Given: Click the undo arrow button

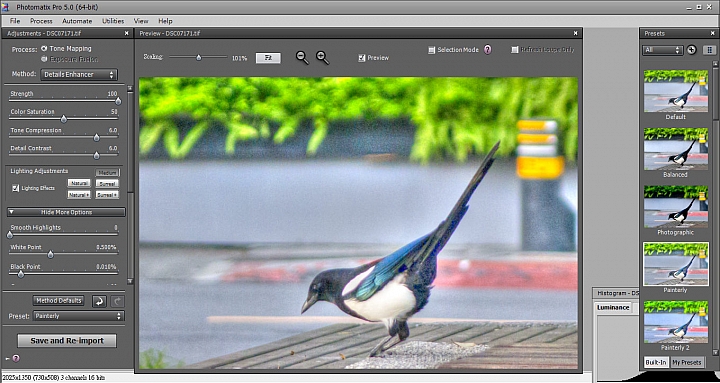Looking at the screenshot, I should 99,301.
